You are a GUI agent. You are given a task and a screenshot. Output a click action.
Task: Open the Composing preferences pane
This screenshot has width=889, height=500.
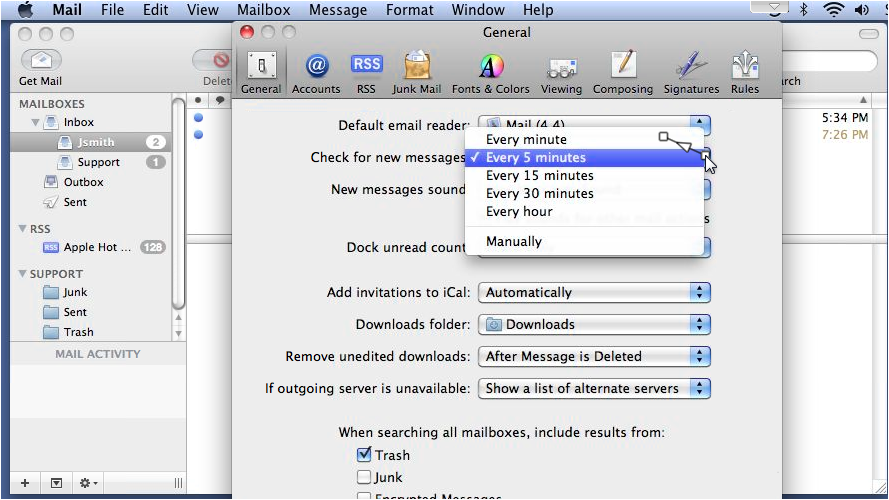click(623, 73)
